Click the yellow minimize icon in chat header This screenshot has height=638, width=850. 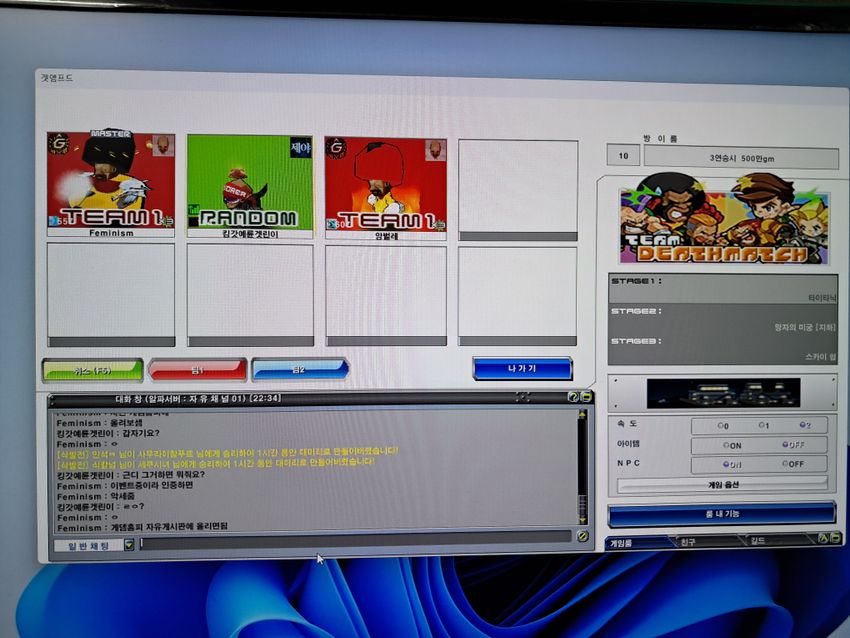(x=586, y=397)
